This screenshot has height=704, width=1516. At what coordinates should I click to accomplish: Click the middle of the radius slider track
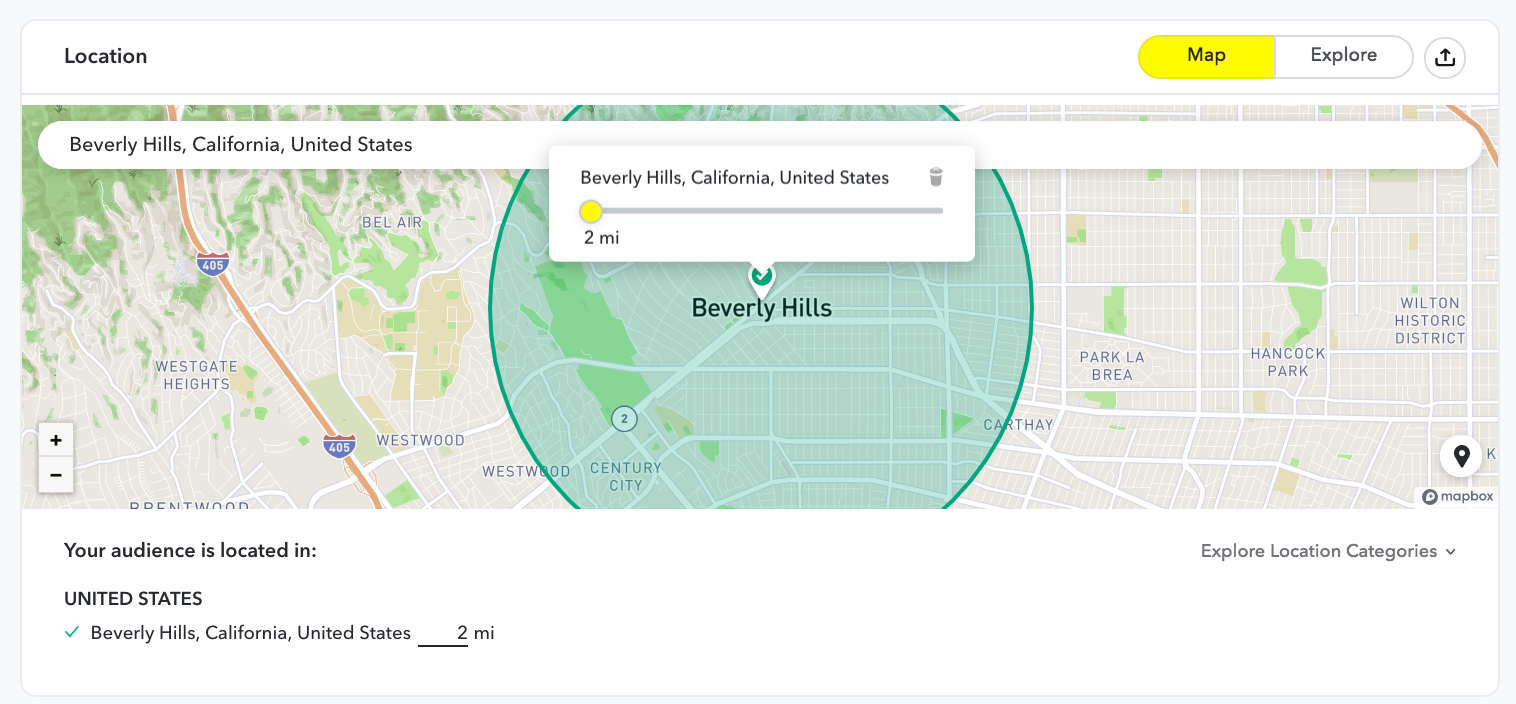tap(766, 211)
